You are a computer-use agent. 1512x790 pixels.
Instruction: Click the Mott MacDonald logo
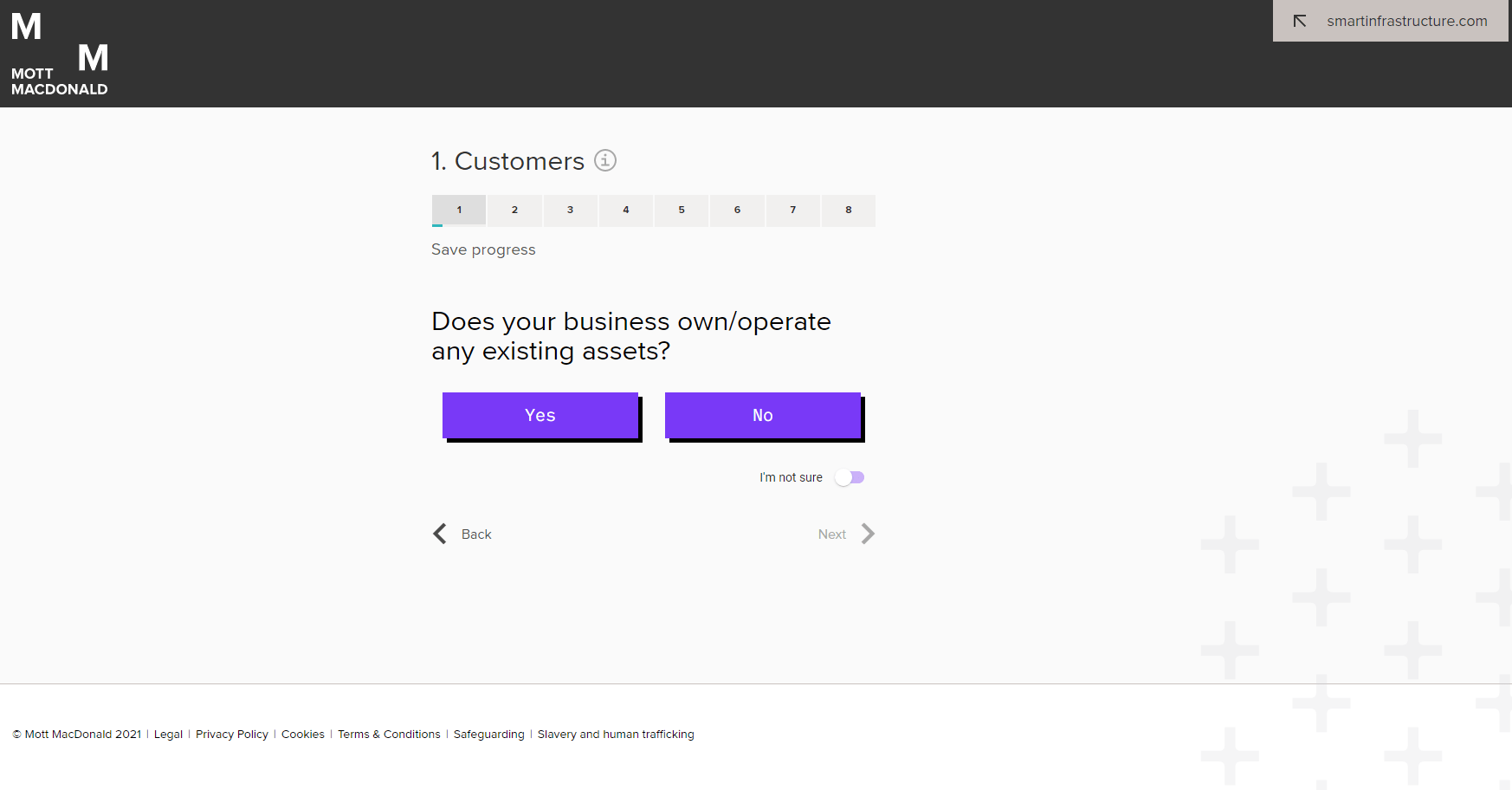[59, 54]
